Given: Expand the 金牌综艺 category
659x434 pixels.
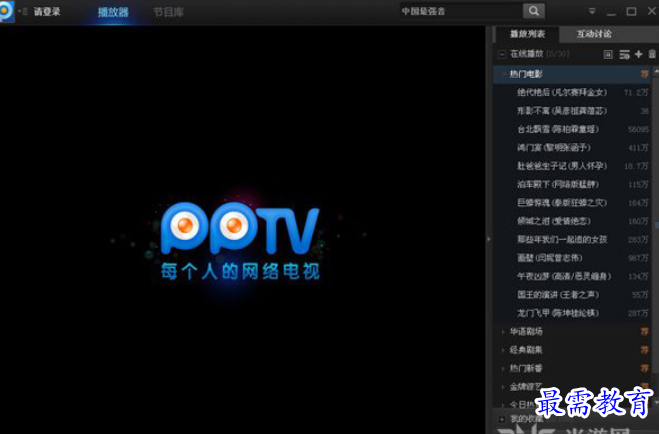Looking at the screenshot, I should [x=503, y=387].
